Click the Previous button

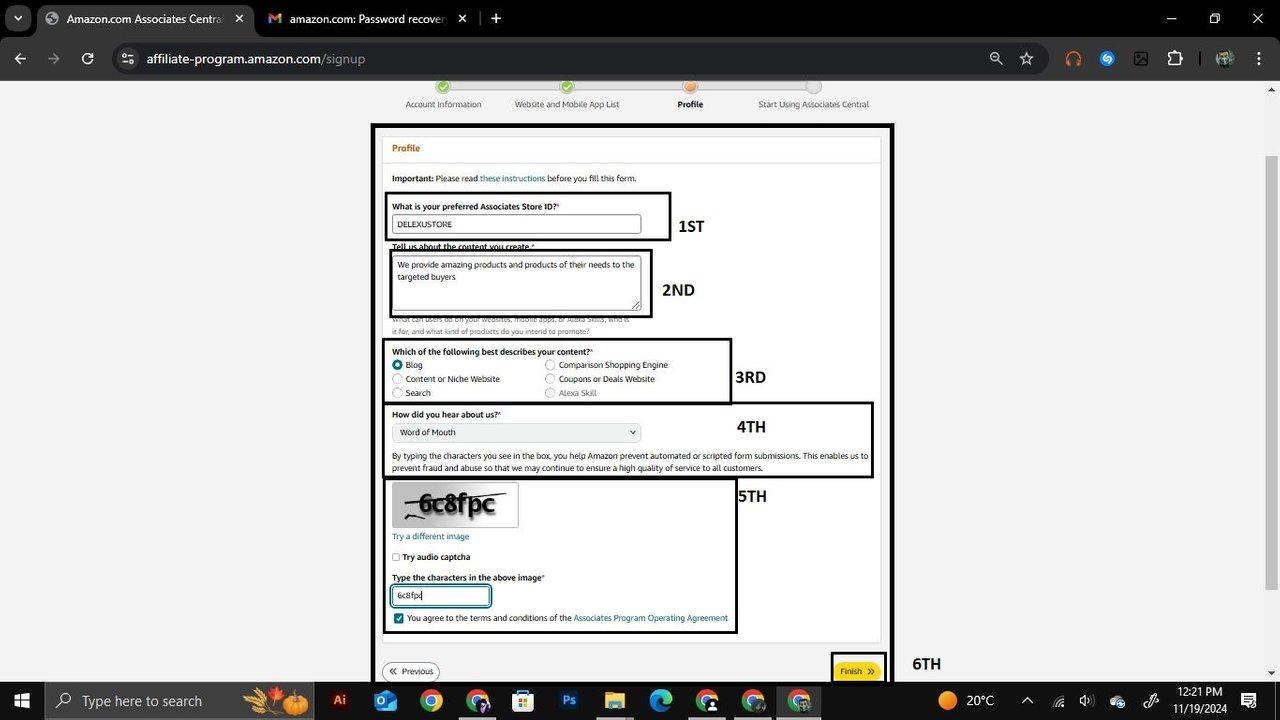click(411, 672)
